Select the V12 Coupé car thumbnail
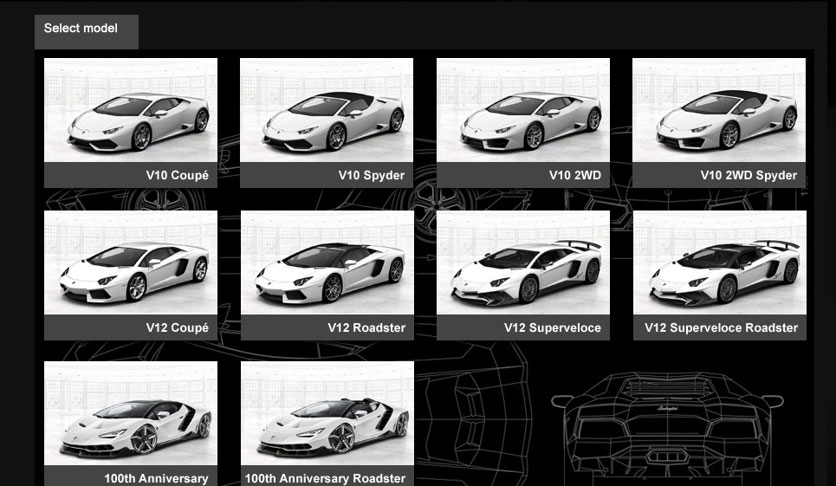The width and height of the screenshot is (836, 486). click(131, 262)
